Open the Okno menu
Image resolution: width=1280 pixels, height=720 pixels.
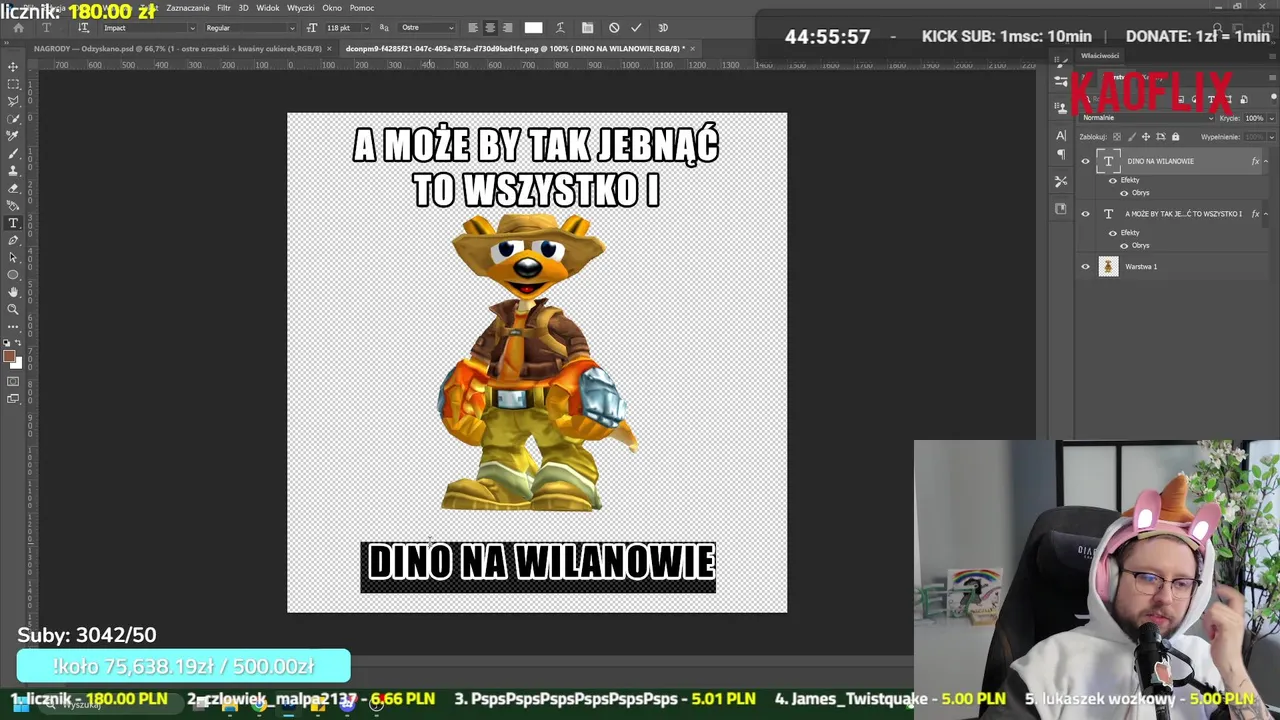coord(332,8)
